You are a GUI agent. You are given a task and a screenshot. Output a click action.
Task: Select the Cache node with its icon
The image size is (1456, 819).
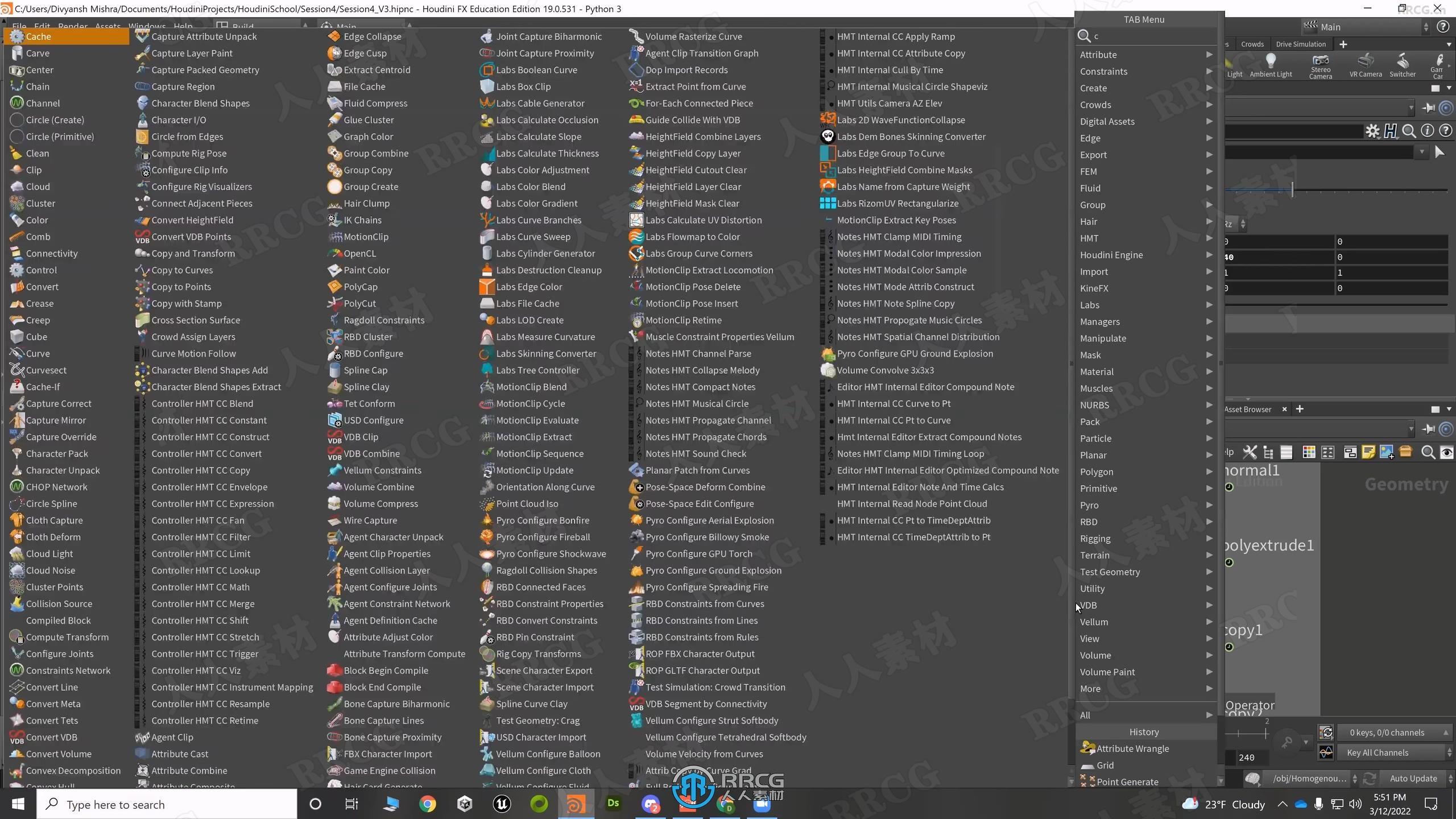(x=68, y=36)
